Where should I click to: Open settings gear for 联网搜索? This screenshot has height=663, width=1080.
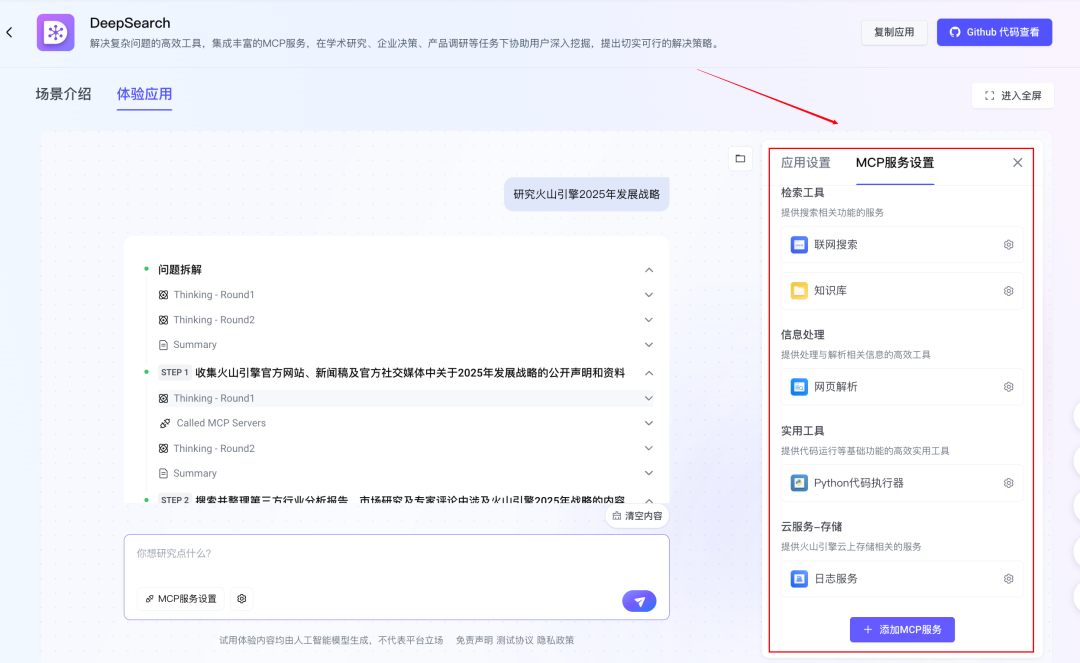click(1008, 245)
